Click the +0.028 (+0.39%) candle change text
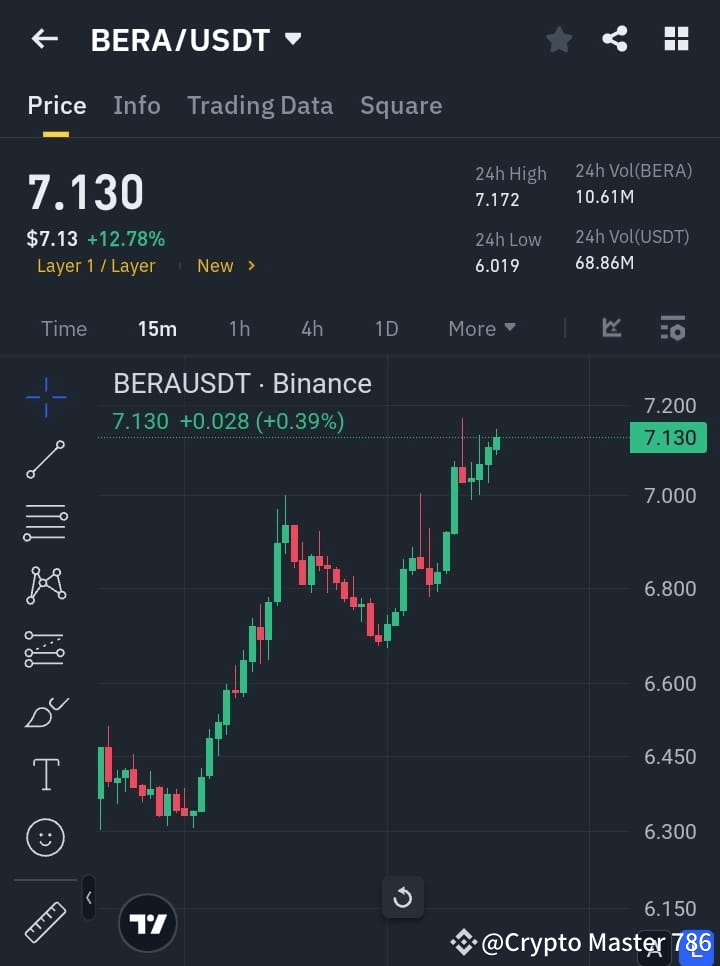 tap(262, 421)
